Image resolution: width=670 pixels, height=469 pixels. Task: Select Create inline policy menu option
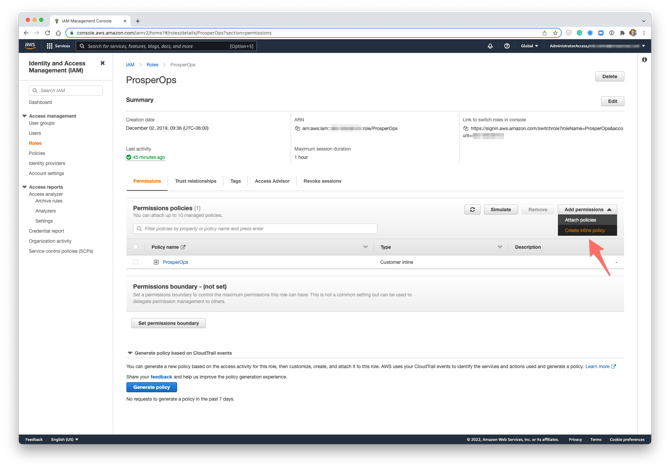click(585, 231)
